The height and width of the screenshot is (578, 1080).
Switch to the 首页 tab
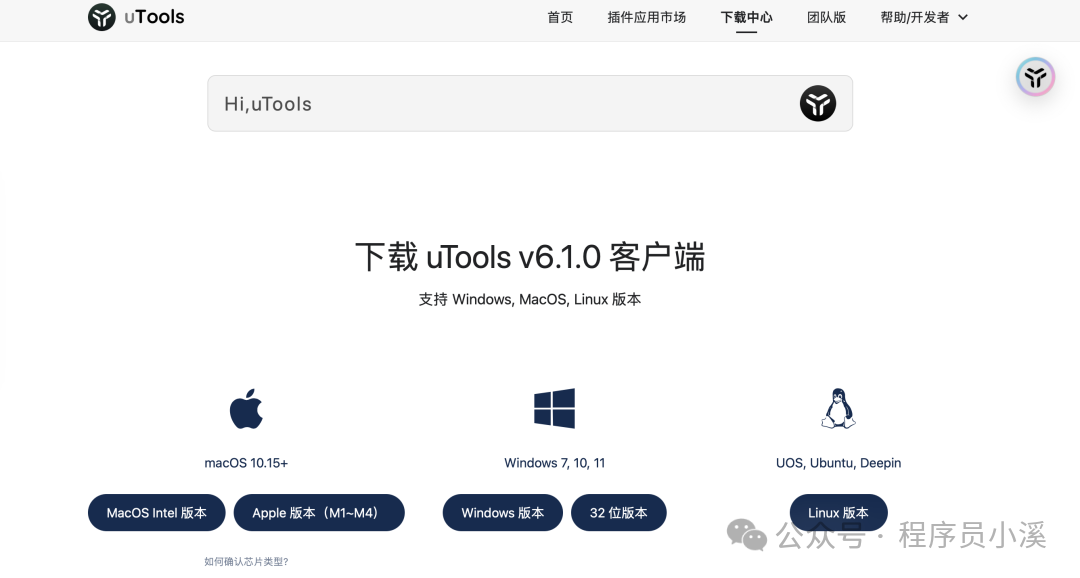point(560,17)
